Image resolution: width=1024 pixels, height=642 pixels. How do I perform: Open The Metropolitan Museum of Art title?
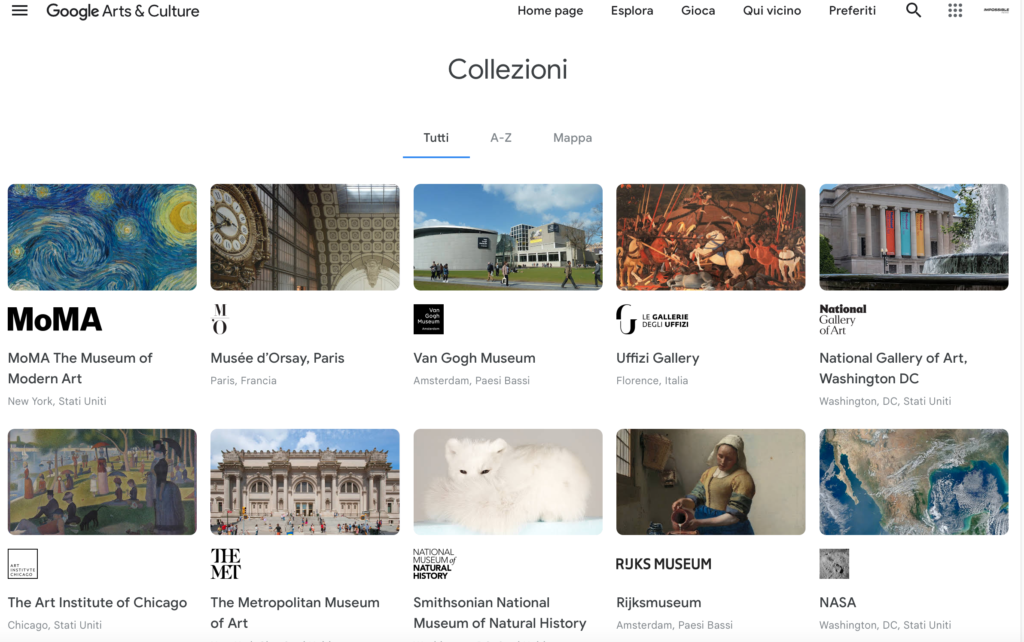pos(295,613)
